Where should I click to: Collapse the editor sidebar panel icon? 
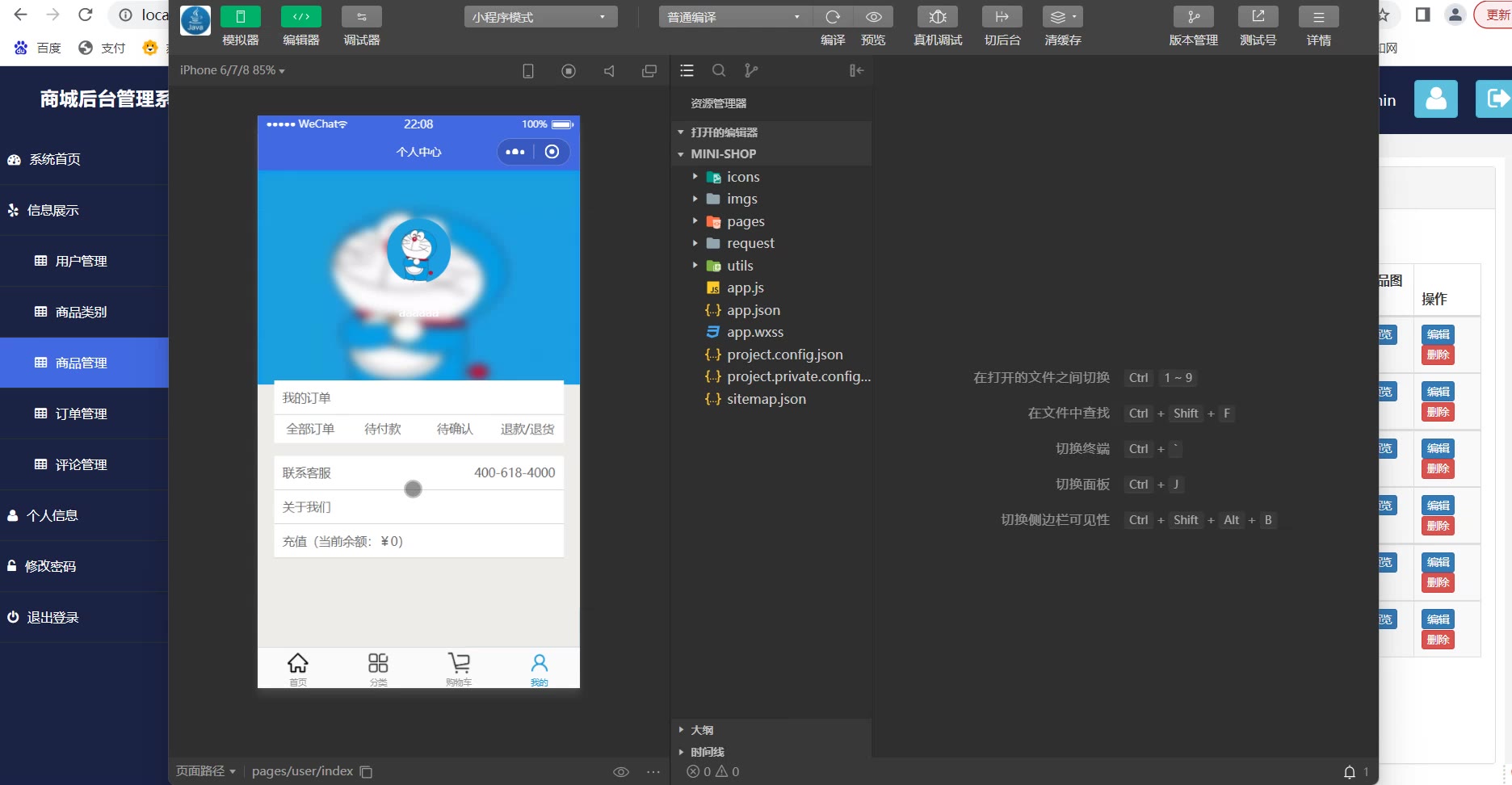click(857, 71)
